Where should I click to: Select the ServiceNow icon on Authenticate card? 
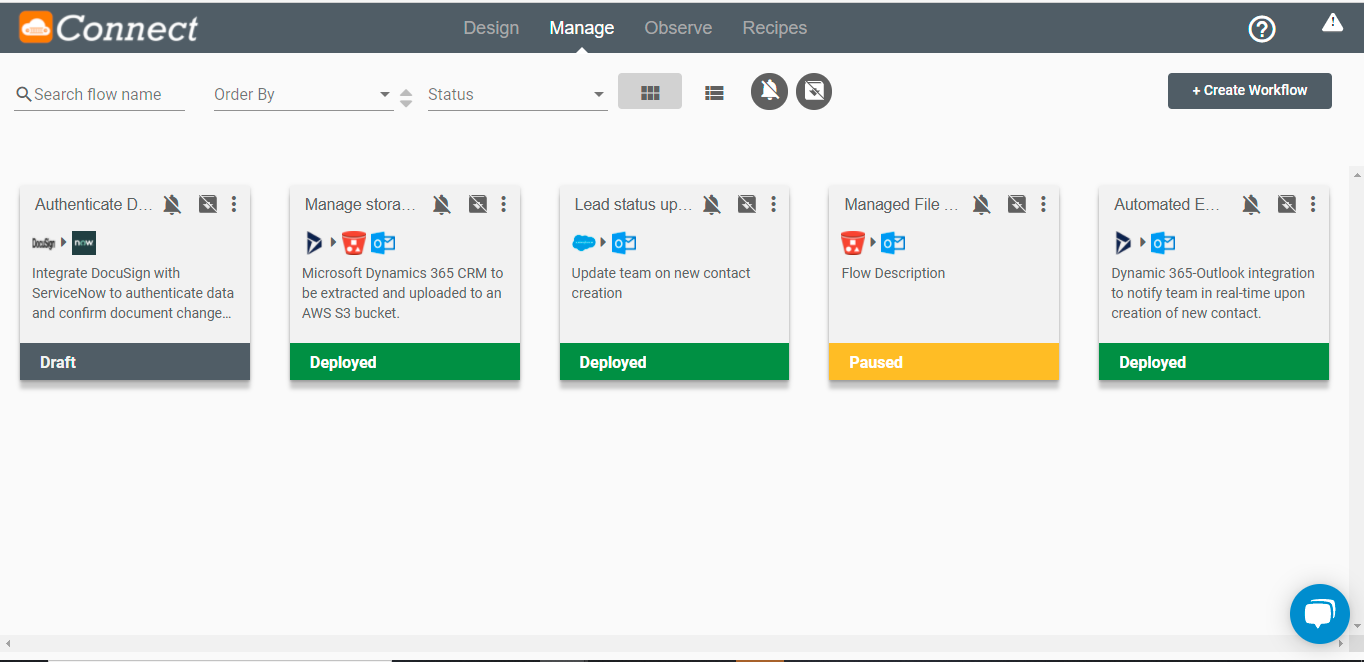click(83, 242)
